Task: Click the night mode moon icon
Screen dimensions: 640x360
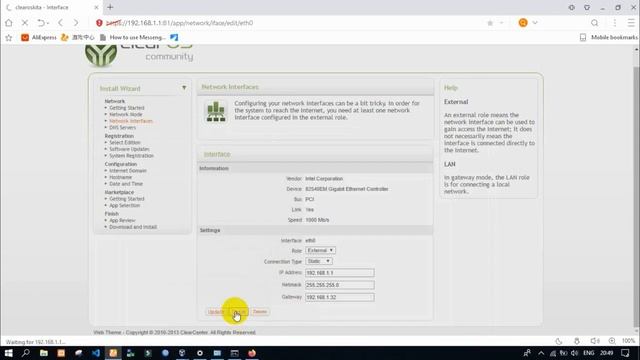Action: pyautogui.click(x=559, y=341)
